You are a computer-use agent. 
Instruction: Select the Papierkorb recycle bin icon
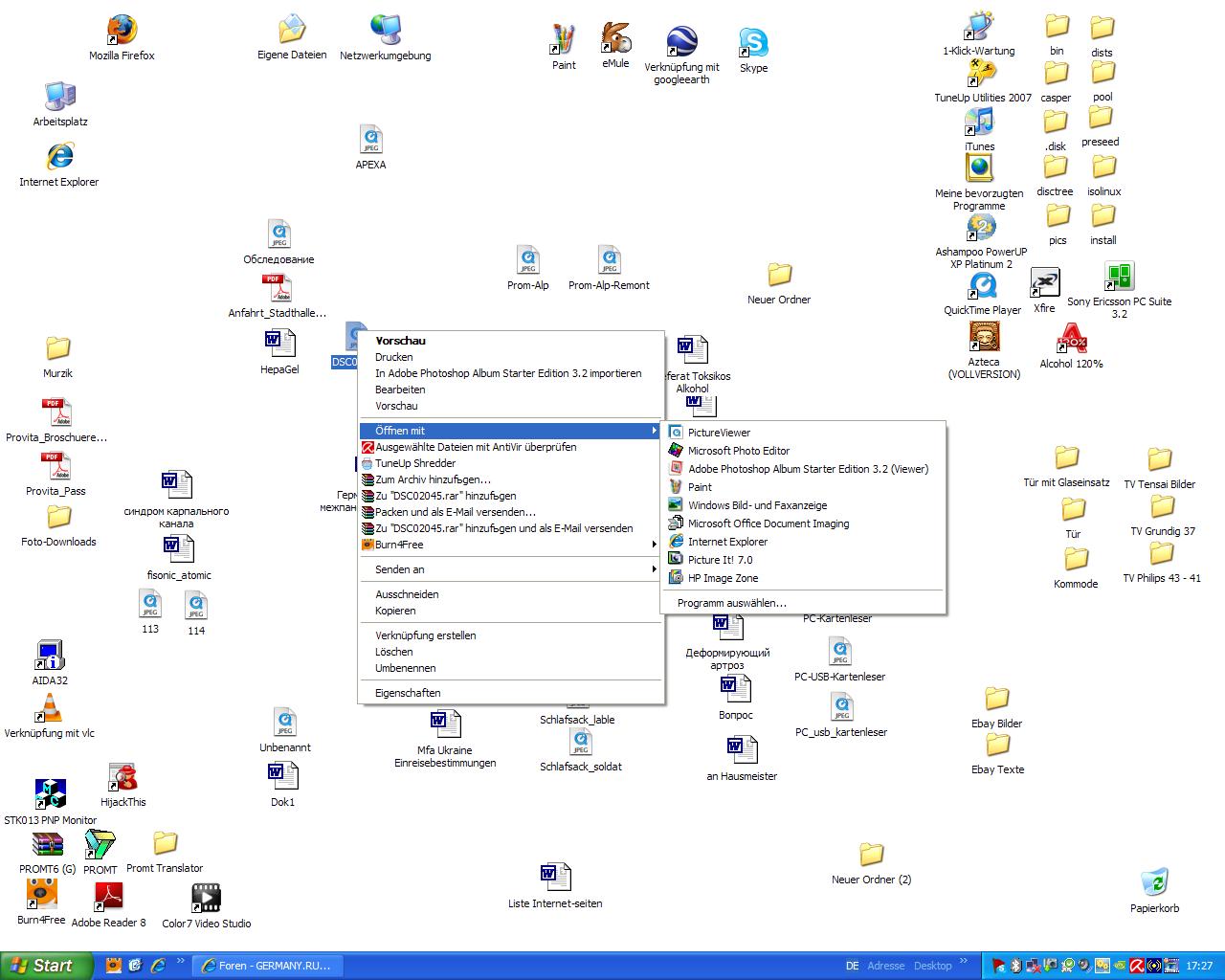(1154, 883)
